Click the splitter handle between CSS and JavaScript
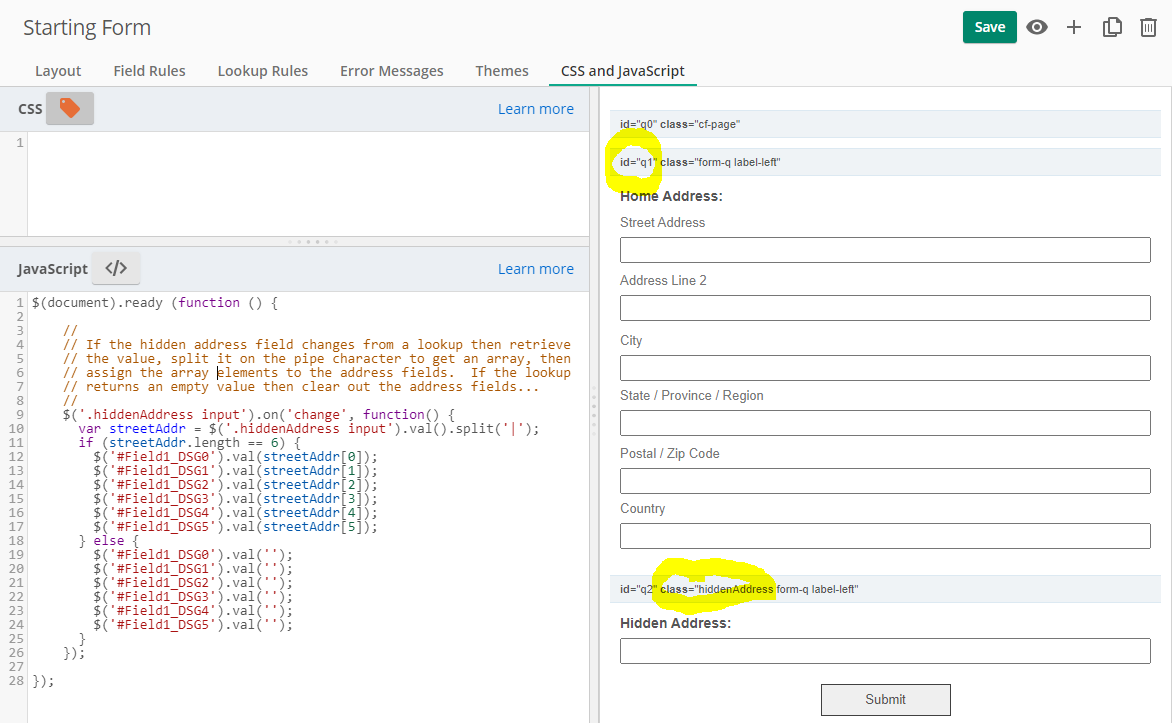 pyautogui.click(x=312, y=241)
